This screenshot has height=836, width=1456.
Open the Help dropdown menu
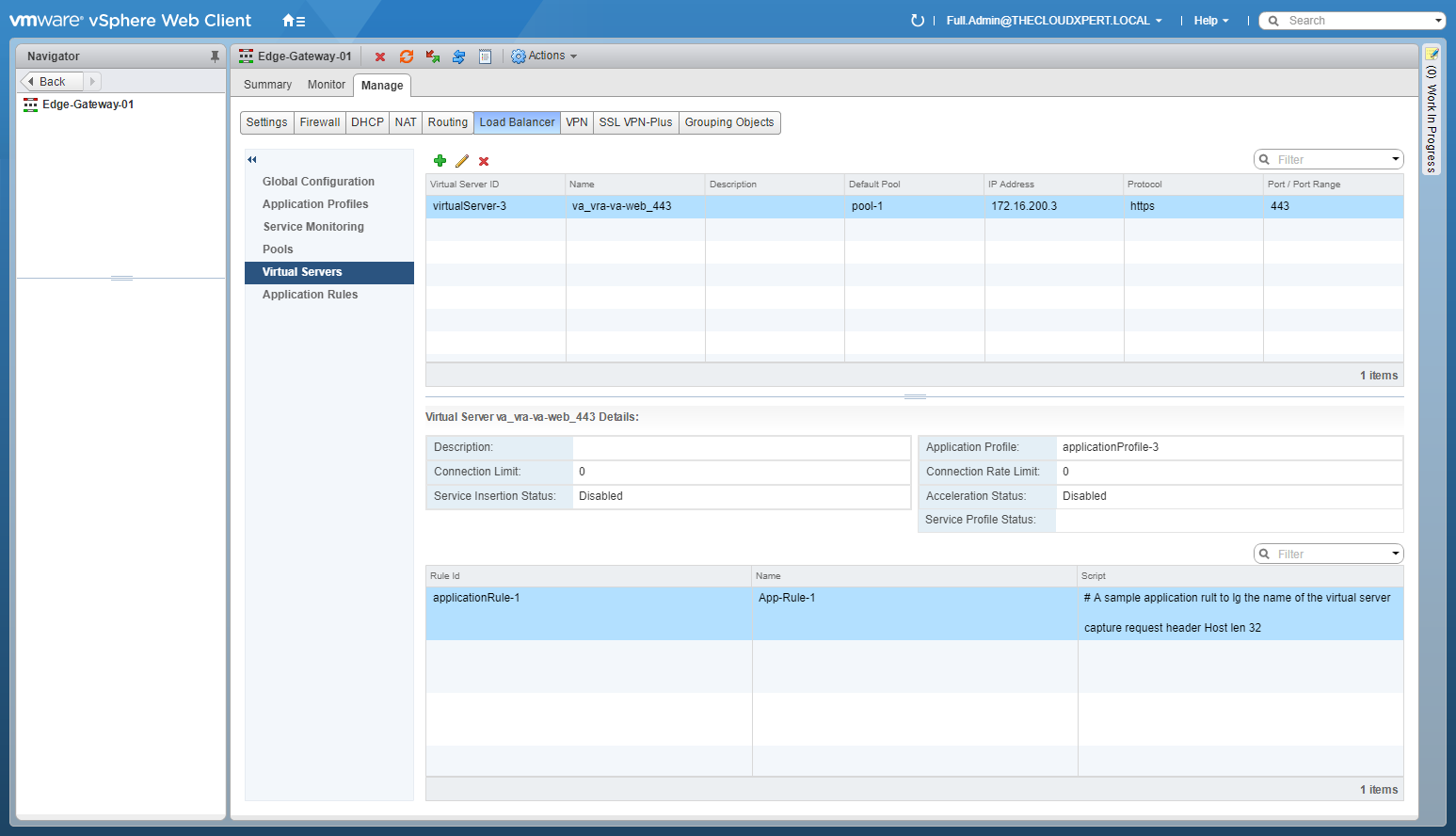pos(1210,21)
